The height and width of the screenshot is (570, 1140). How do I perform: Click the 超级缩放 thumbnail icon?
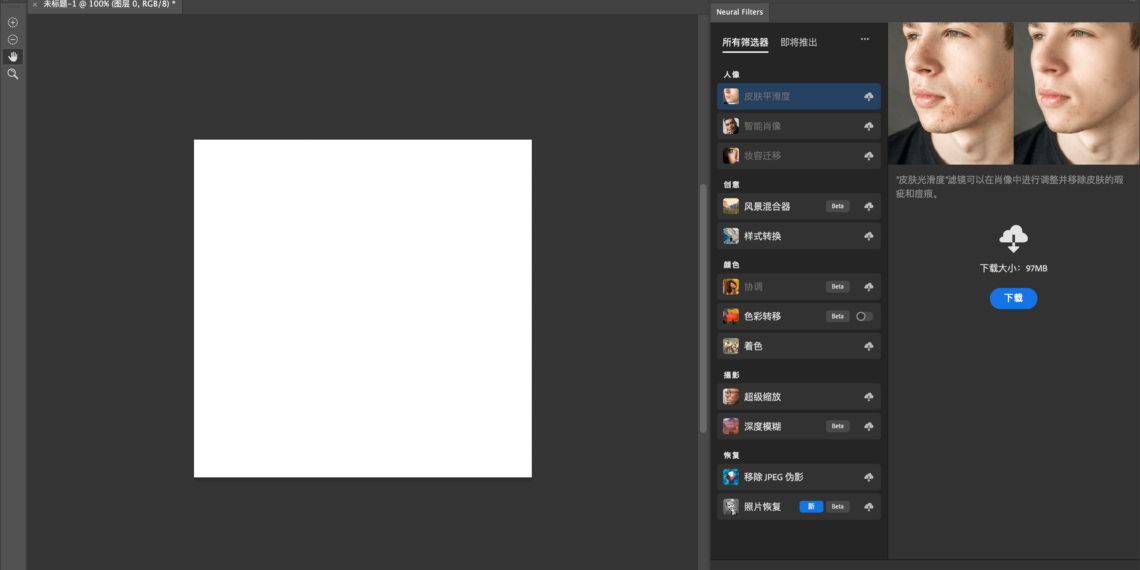(x=731, y=397)
